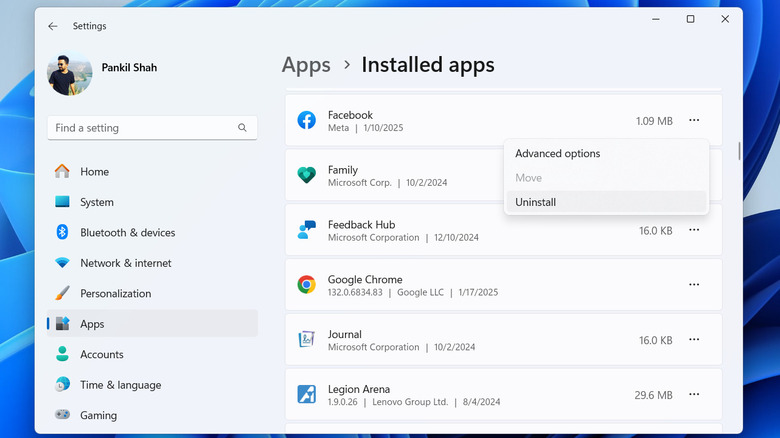The height and width of the screenshot is (438, 780).
Task: Click the Feedback Hub app icon
Action: [x=307, y=231]
